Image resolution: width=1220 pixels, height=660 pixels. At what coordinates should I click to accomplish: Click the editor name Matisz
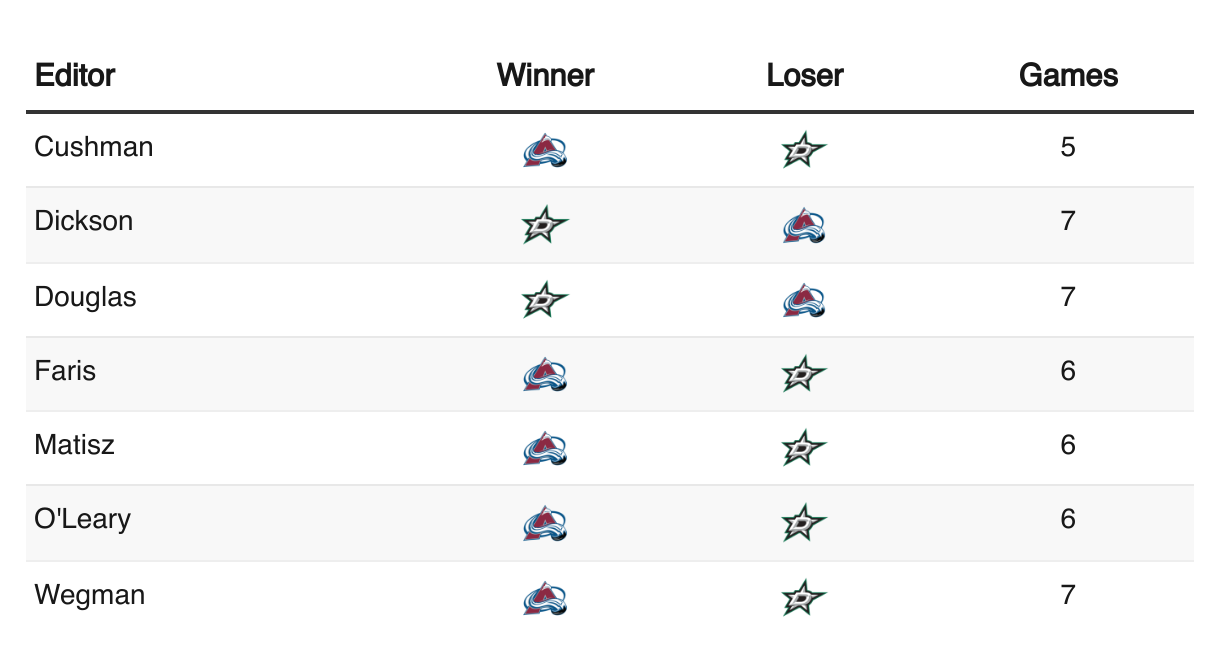(x=75, y=444)
